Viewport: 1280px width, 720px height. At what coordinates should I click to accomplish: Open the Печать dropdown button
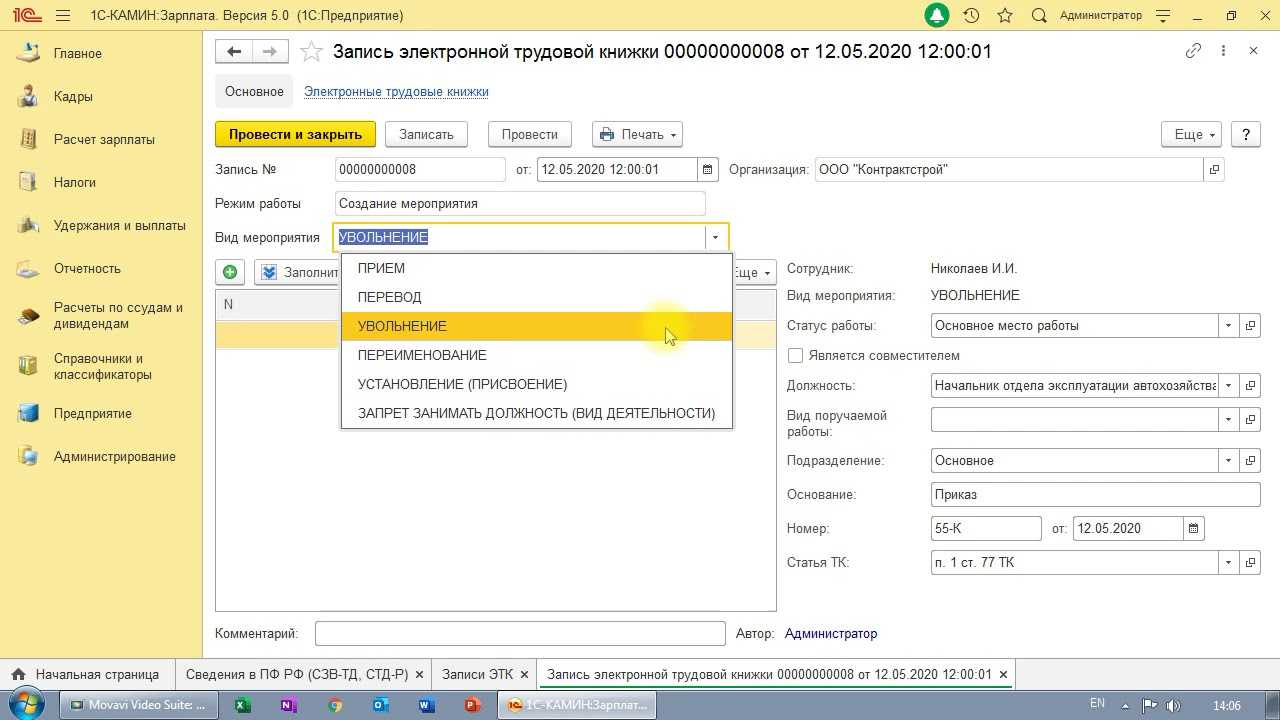point(637,135)
